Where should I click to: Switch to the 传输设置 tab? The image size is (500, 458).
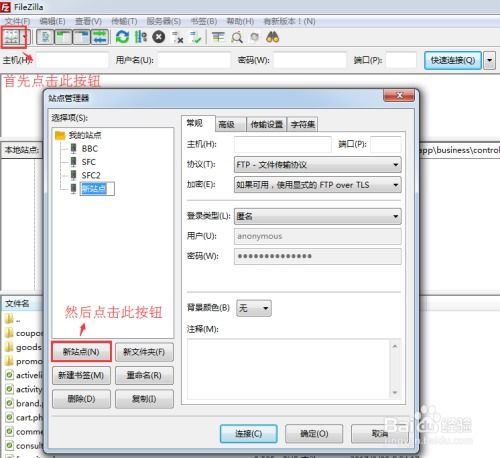tap(266, 124)
